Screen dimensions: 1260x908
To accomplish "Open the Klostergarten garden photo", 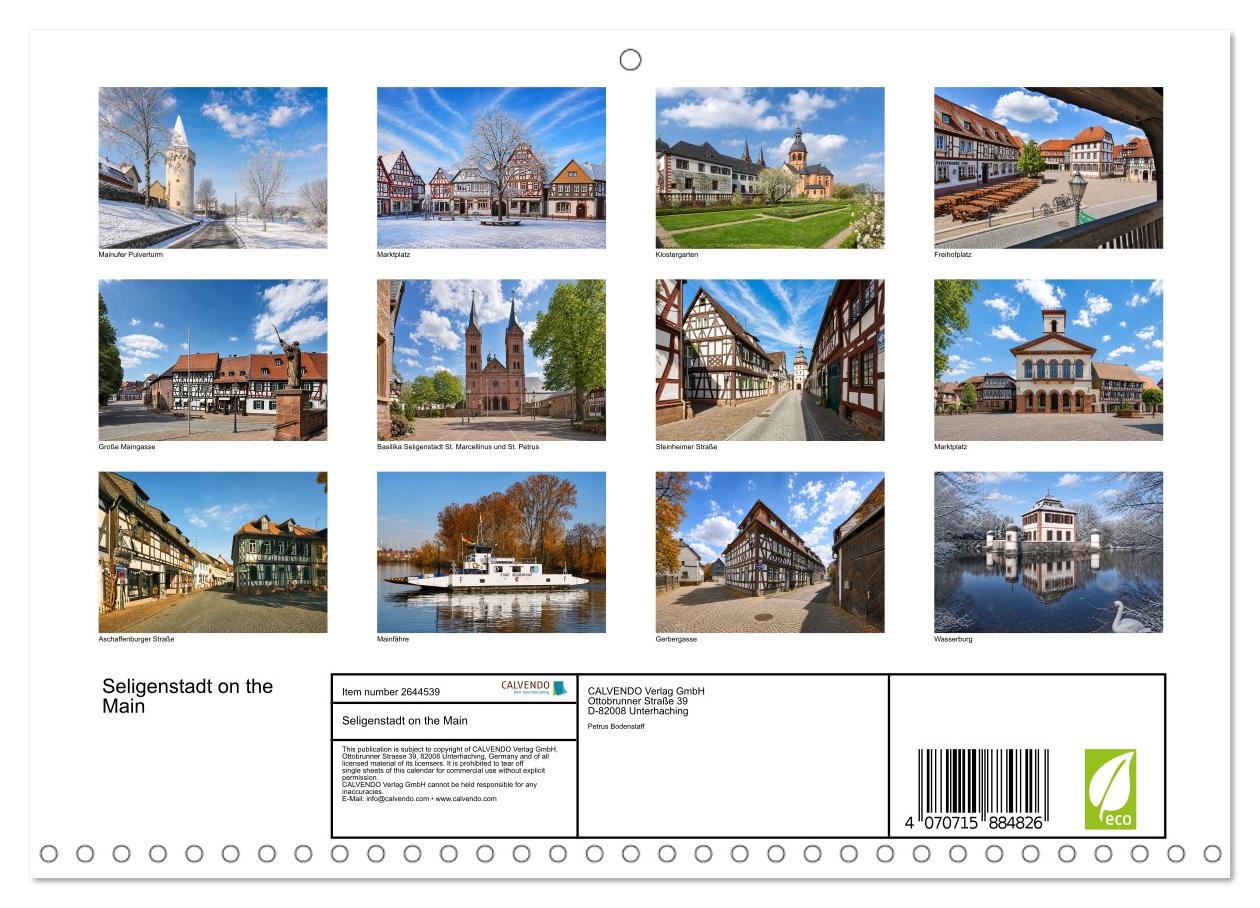I will click(770, 168).
